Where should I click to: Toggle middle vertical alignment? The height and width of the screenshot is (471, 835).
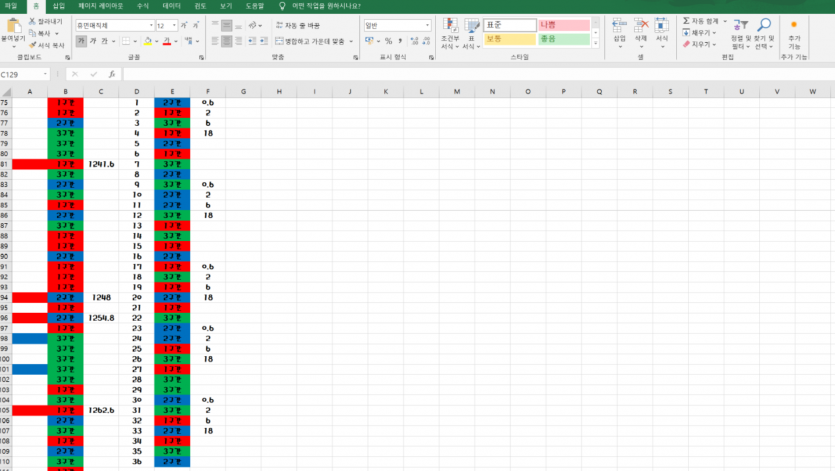coord(227,25)
